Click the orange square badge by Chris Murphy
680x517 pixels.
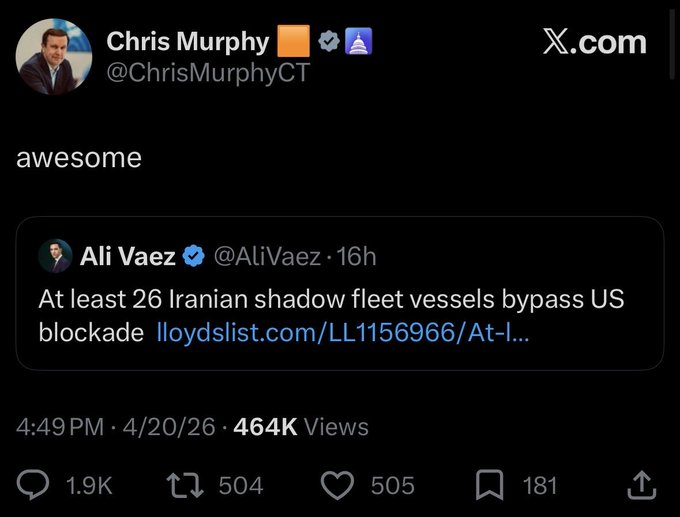pyautogui.click(x=293, y=41)
